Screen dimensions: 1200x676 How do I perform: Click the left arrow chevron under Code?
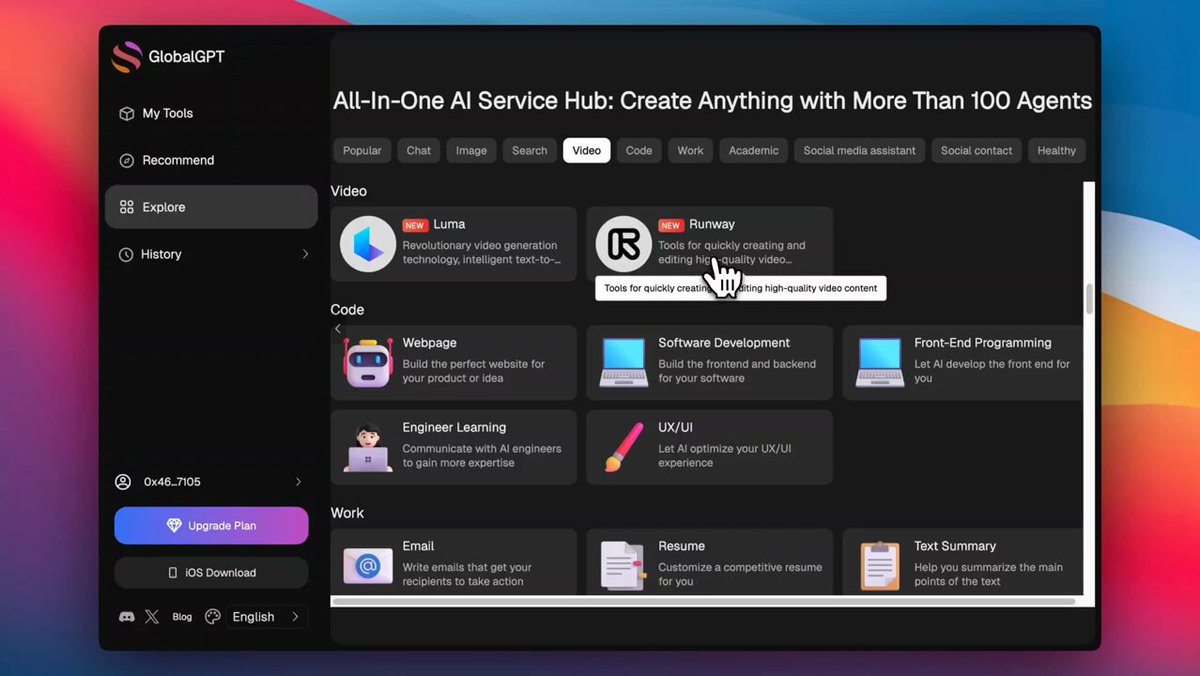tap(338, 329)
